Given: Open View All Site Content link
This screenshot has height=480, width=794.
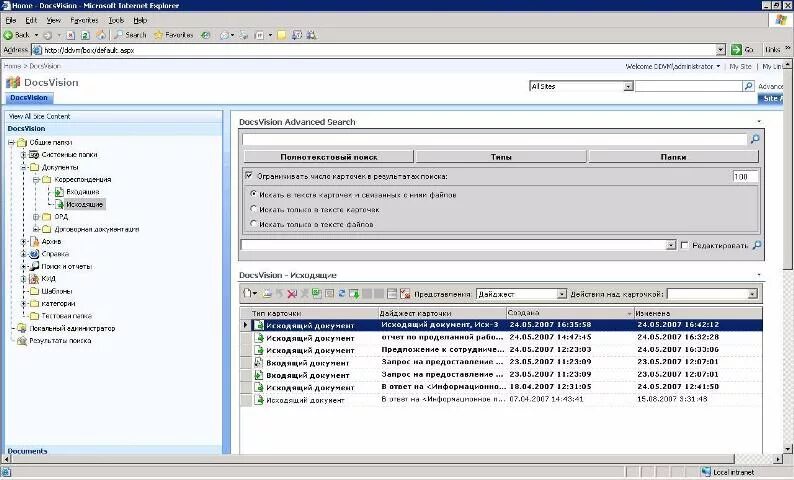Looking at the screenshot, I should [39, 116].
